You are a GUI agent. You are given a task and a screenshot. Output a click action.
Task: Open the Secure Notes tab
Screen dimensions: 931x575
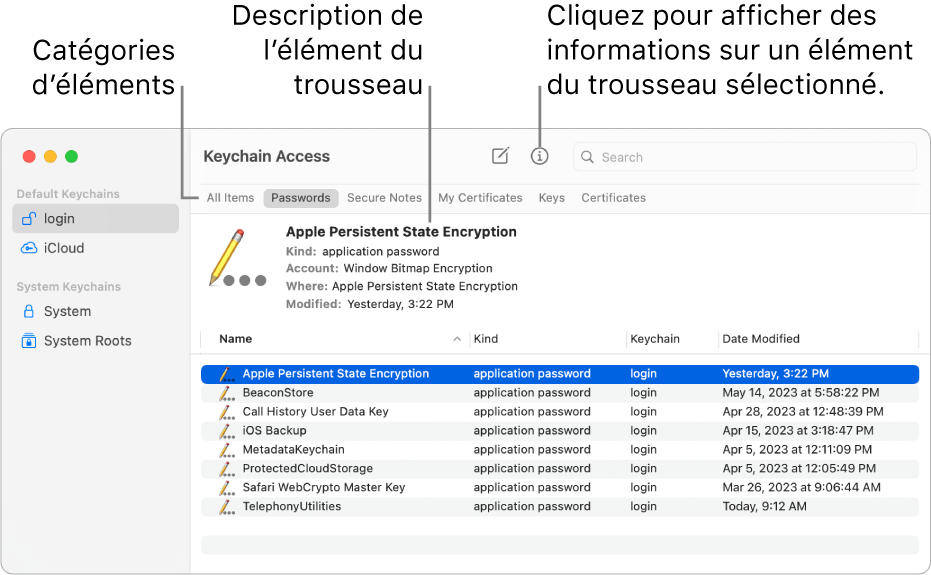tap(384, 198)
